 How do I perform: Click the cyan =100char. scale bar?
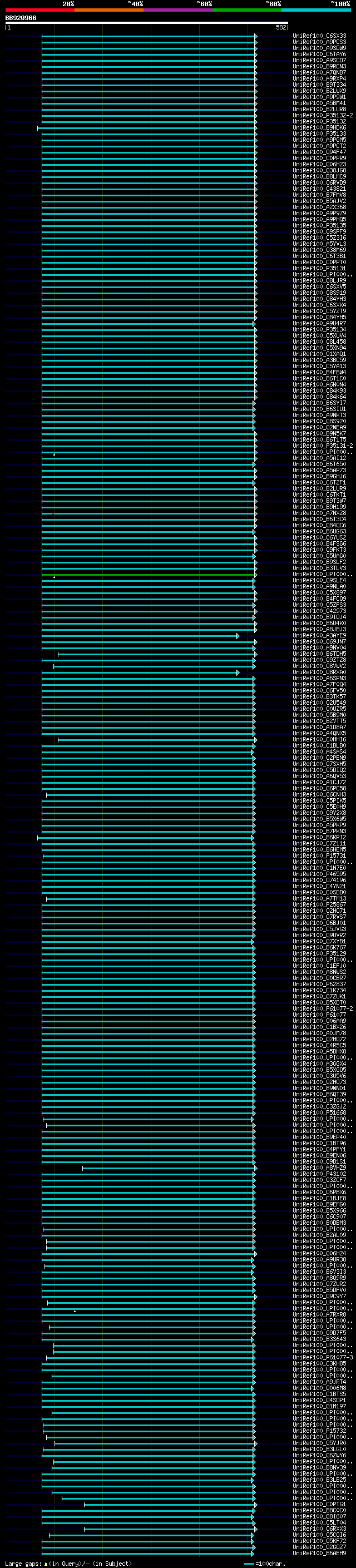[249, 1564]
